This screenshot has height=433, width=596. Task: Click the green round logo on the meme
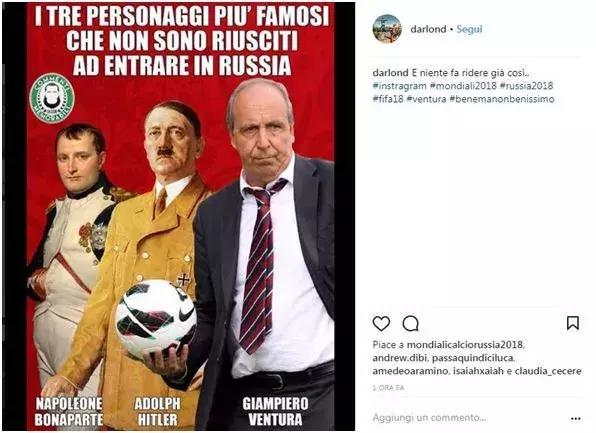pyautogui.click(x=52, y=98)
